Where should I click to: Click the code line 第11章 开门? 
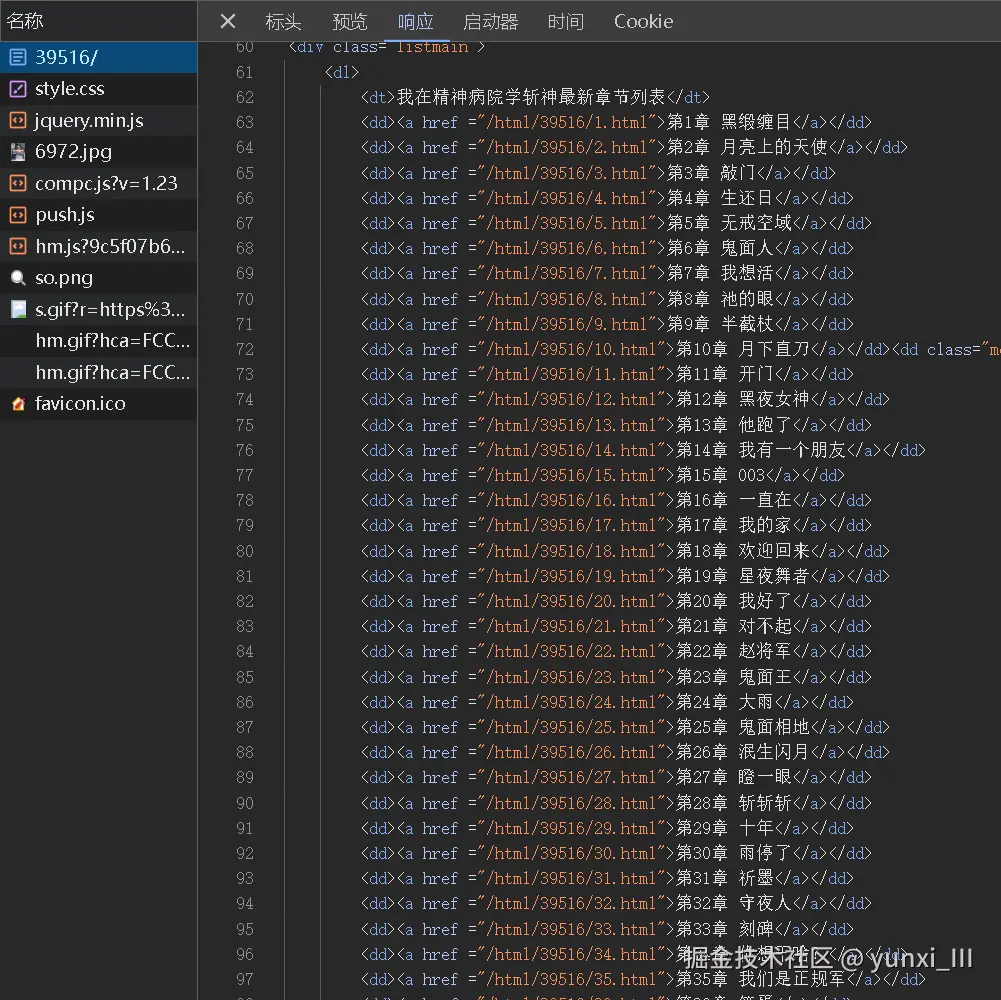[607, 374]
